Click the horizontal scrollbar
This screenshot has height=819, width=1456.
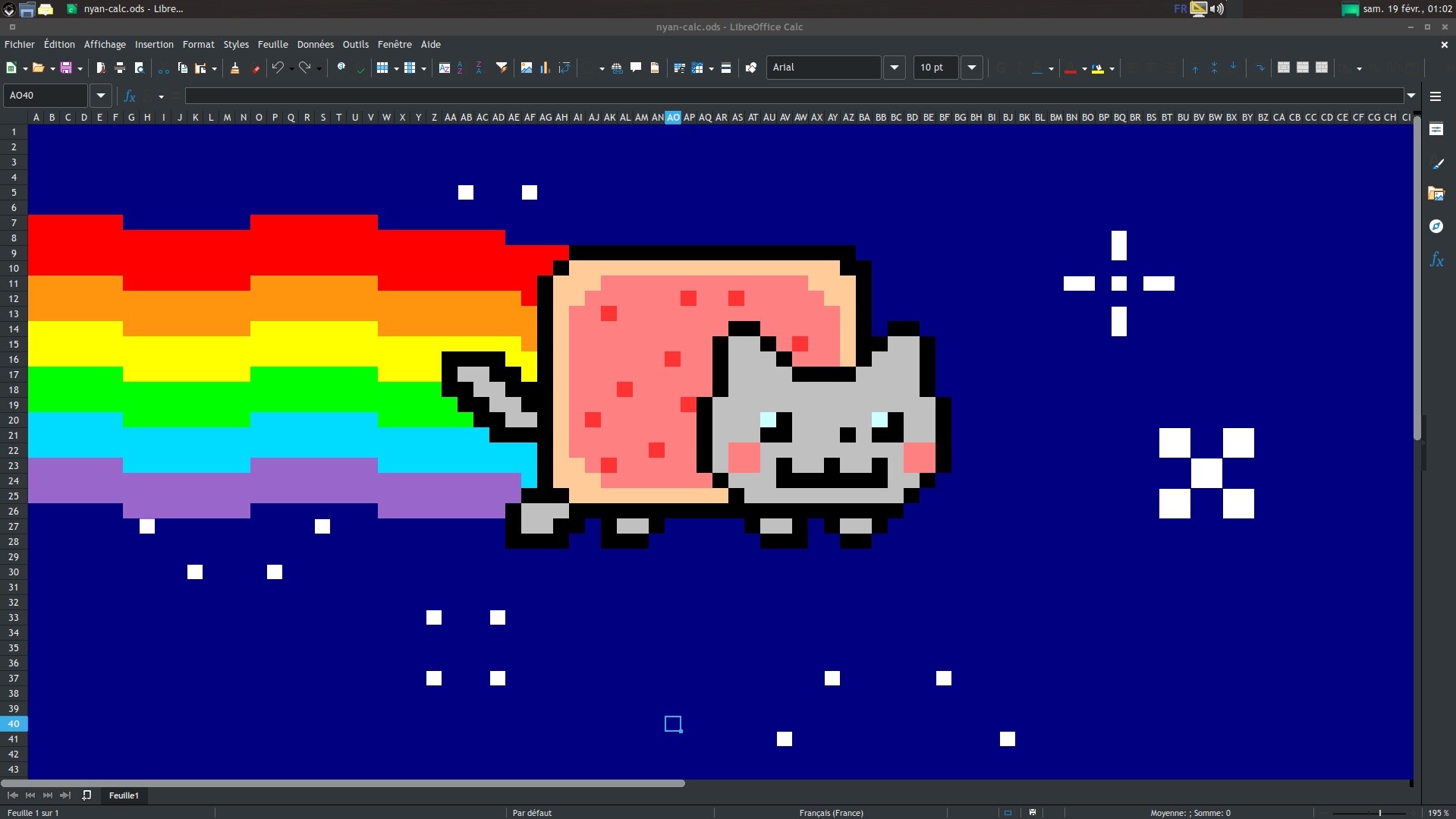point(343,783)
